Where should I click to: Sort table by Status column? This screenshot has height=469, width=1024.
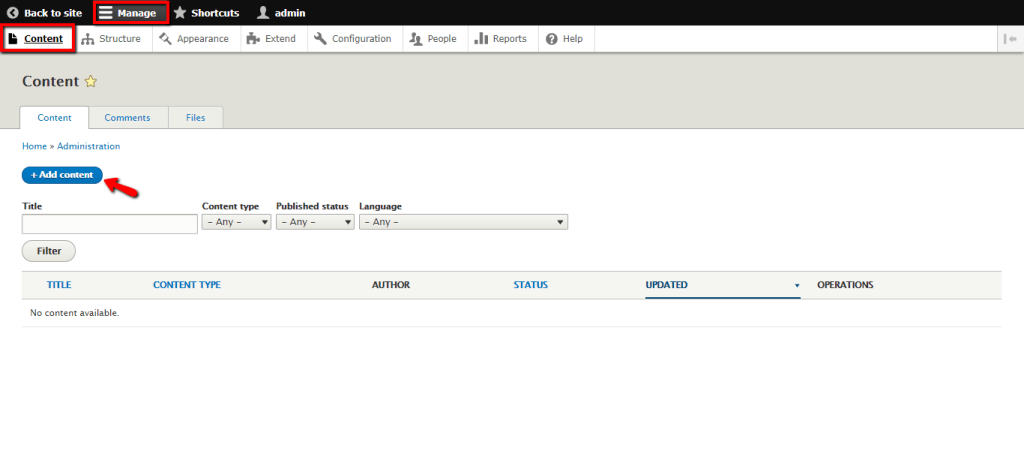531,285
